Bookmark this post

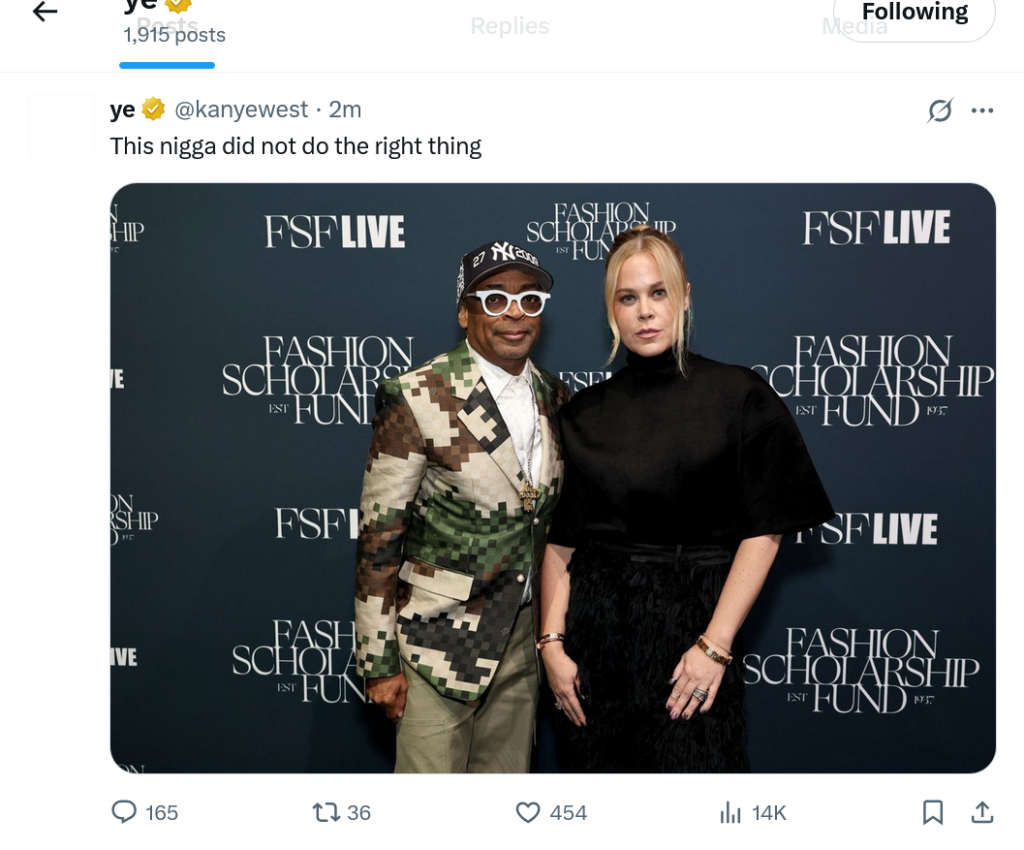click(x=932, y=812)
